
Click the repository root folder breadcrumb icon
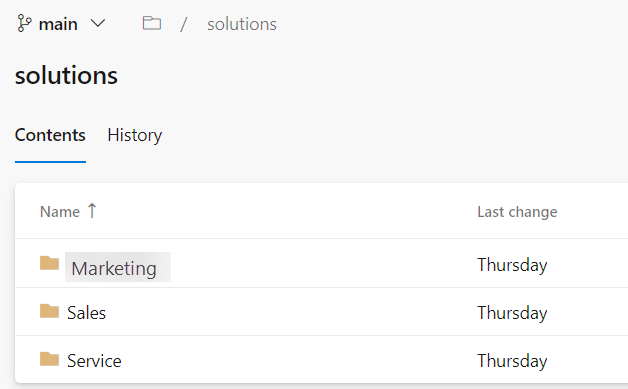152,23
